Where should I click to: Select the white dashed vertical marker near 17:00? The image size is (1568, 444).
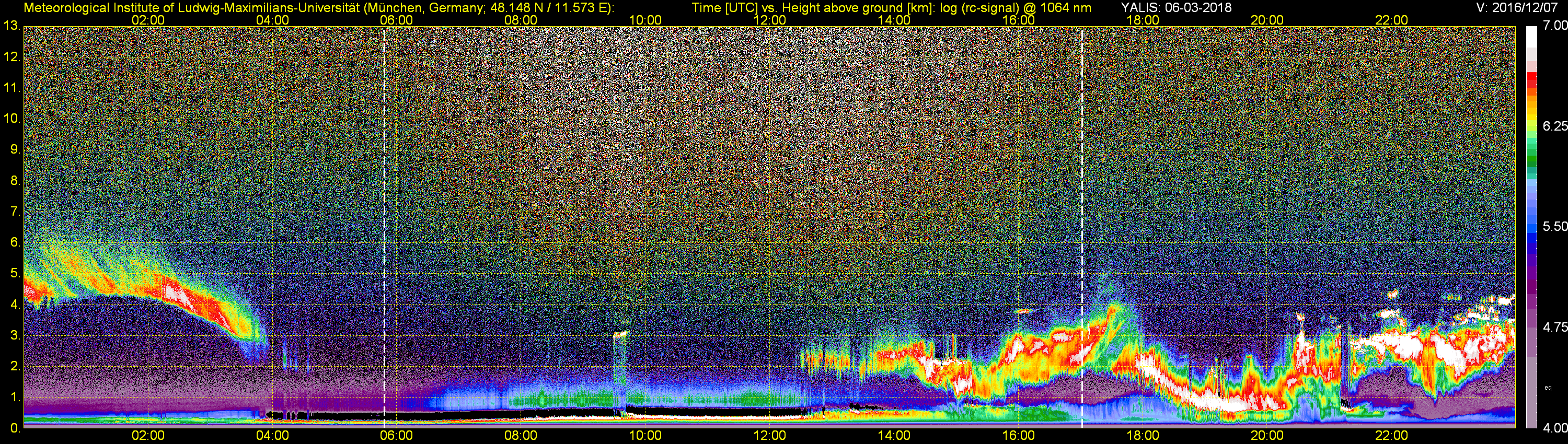(x=1081, y=227)
